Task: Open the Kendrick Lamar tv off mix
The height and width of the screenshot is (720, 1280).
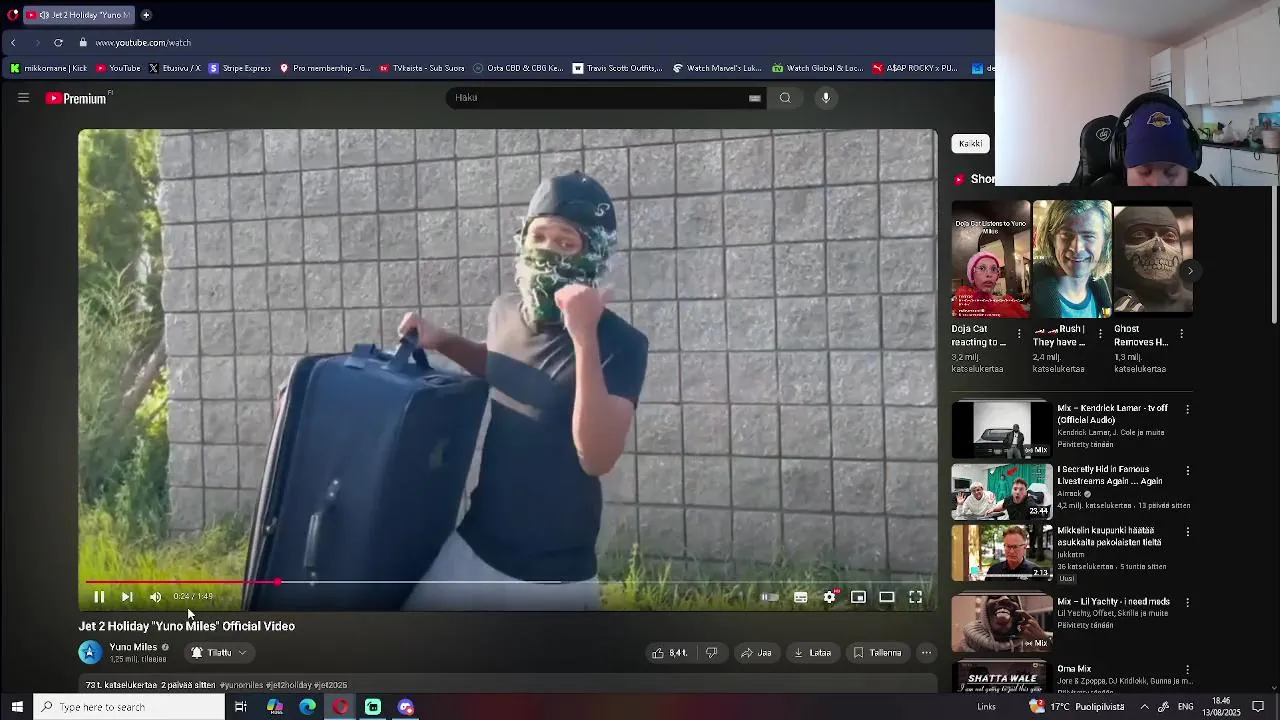Action: coord(1001,429)
